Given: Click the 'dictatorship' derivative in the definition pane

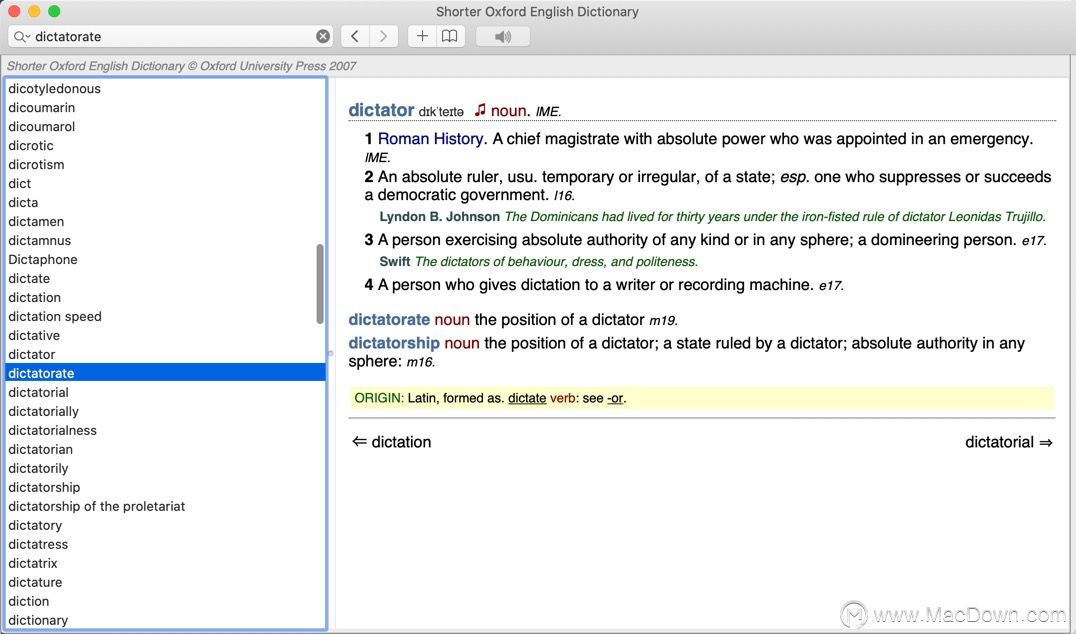Looking at the screenshot, I should [x=394, y=343].
